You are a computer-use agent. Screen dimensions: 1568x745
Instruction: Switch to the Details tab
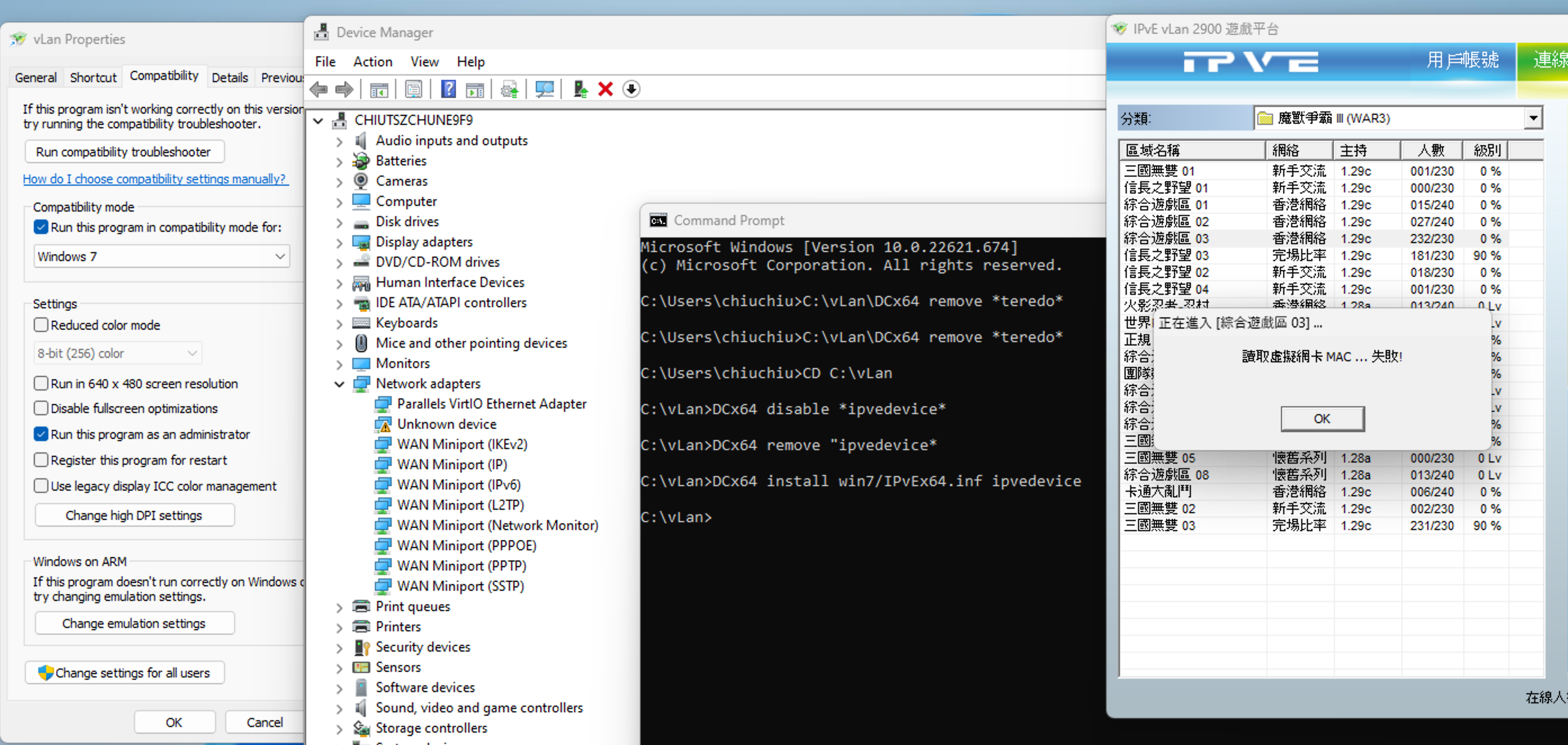pyautogui.click(x=230, y=77)
